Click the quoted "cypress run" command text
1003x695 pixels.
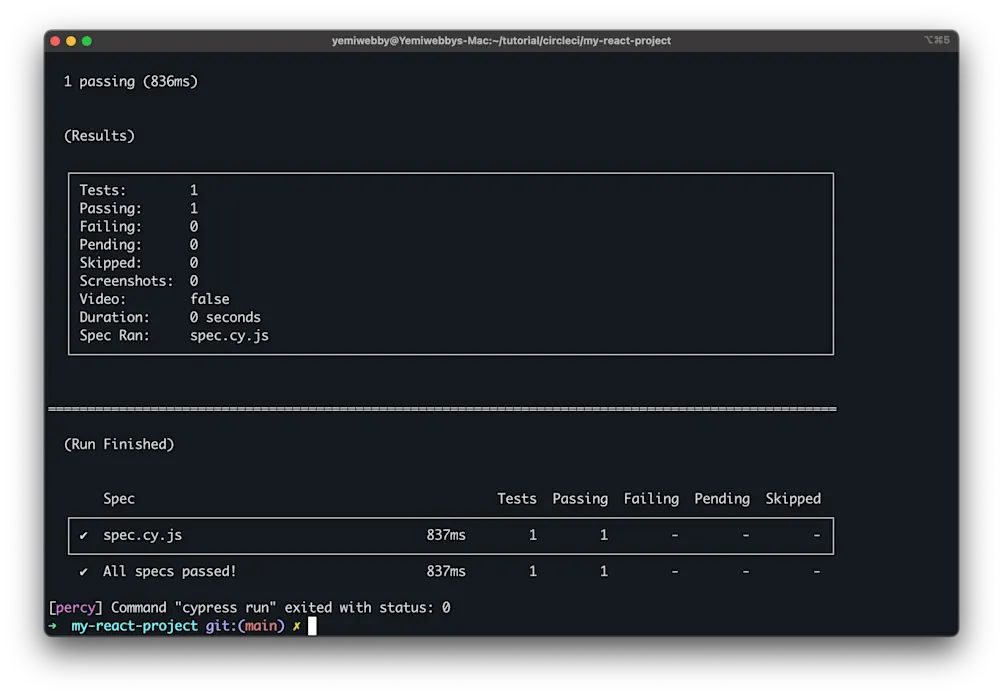coord(225,608)
